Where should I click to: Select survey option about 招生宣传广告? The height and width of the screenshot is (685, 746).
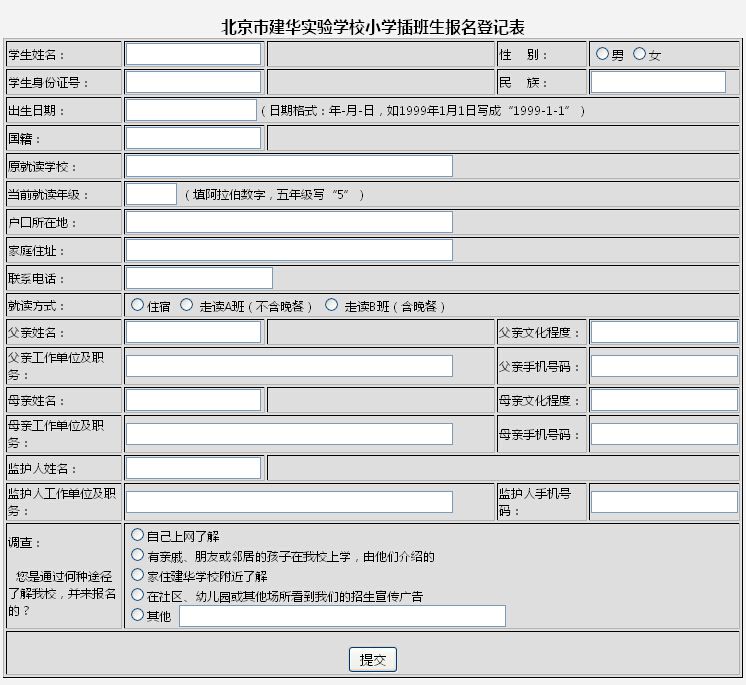coord(137,595)
